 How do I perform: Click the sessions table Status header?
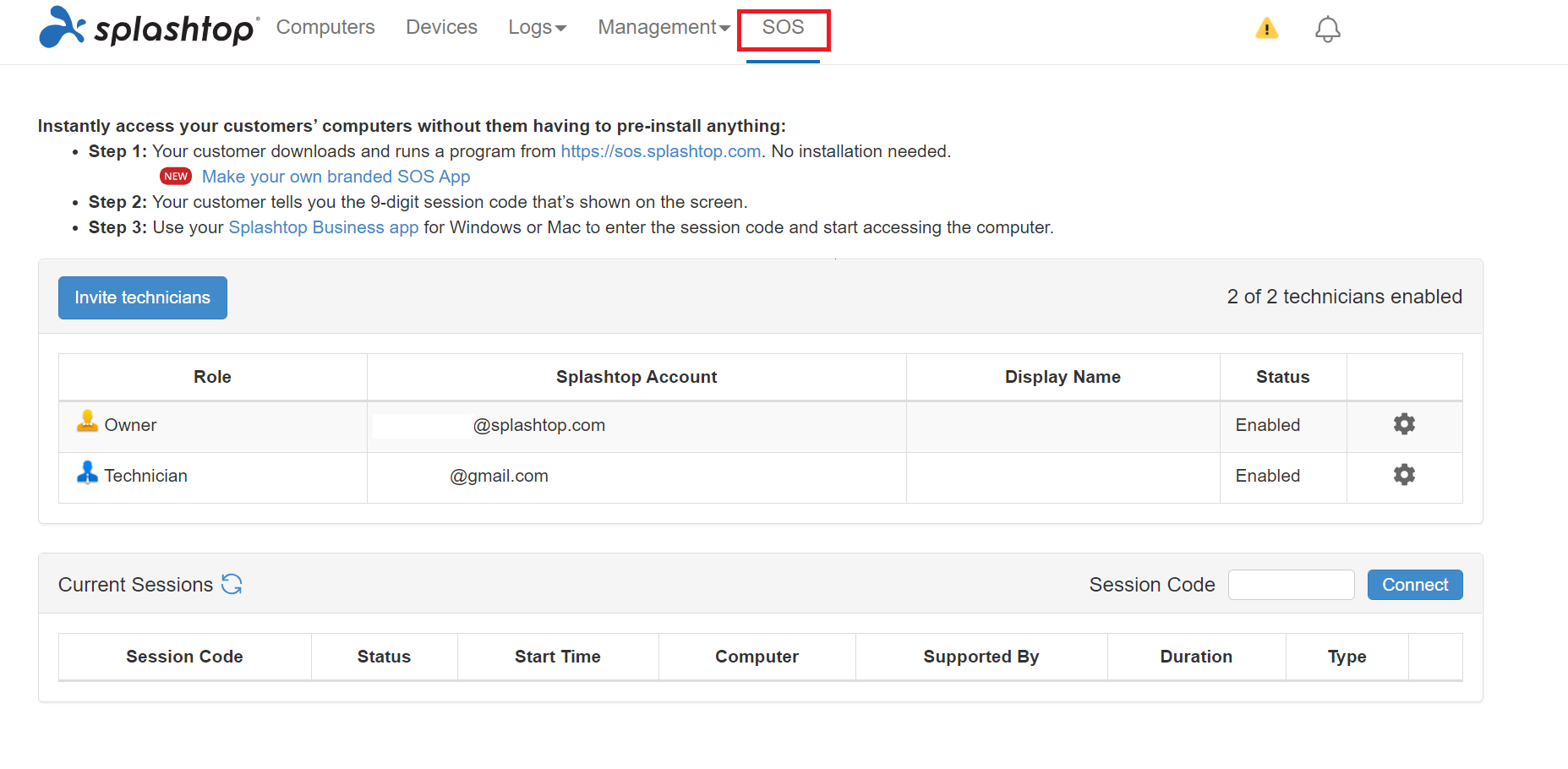tap(384, 657)
